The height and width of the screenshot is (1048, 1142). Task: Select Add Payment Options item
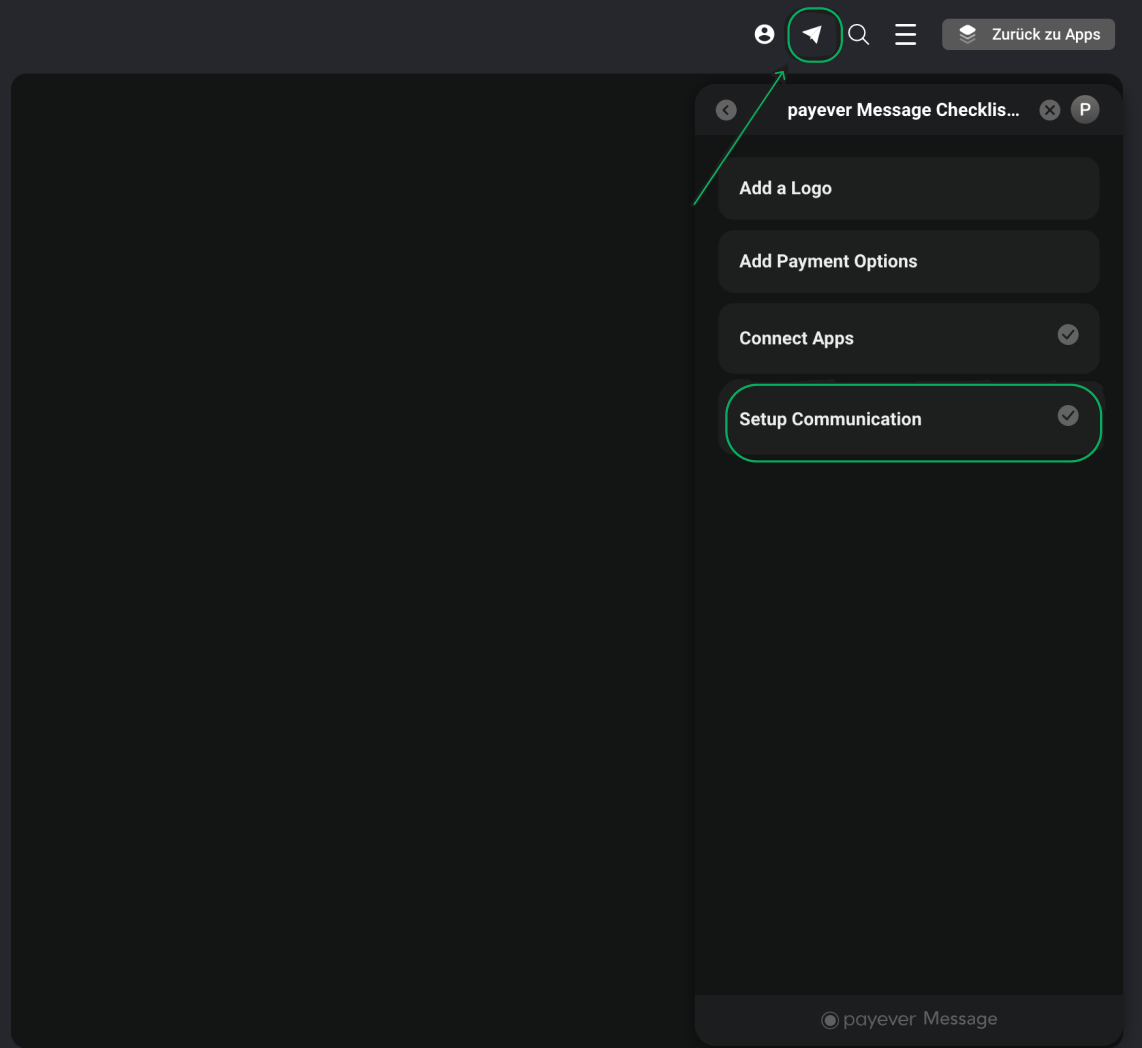(908, 261)
